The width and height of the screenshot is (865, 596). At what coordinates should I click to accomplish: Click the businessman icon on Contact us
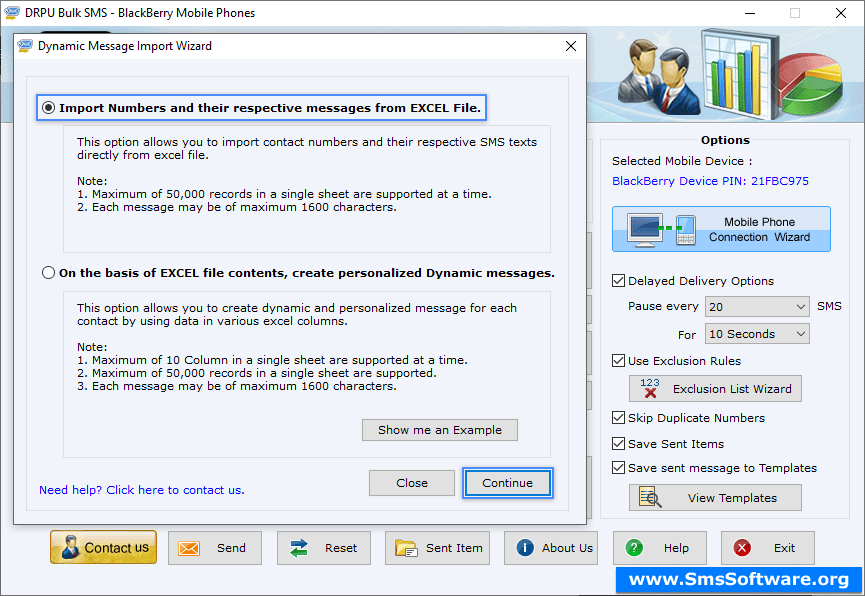pos(70,547)
